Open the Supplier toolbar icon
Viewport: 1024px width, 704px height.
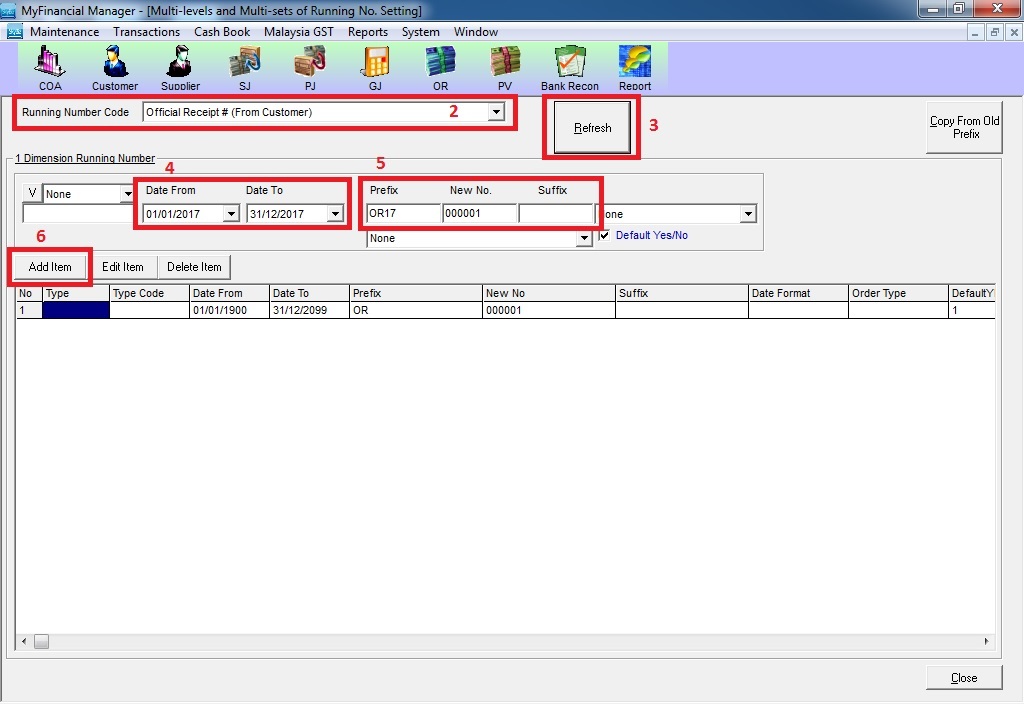[180, 66]
